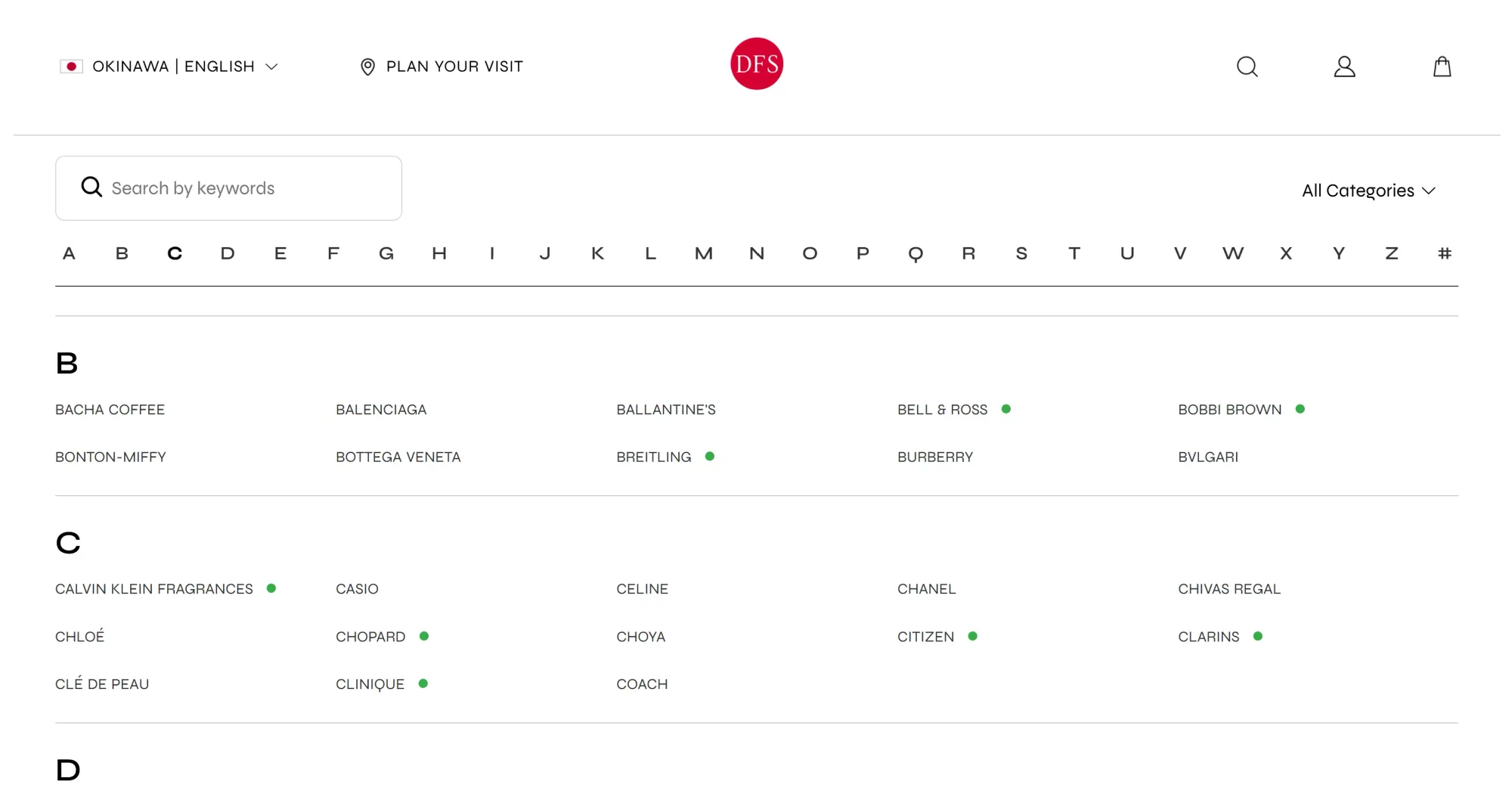Jump to letter K in alphabet bar
This screenshot has width=1512, height=800.
pos(598,253)
